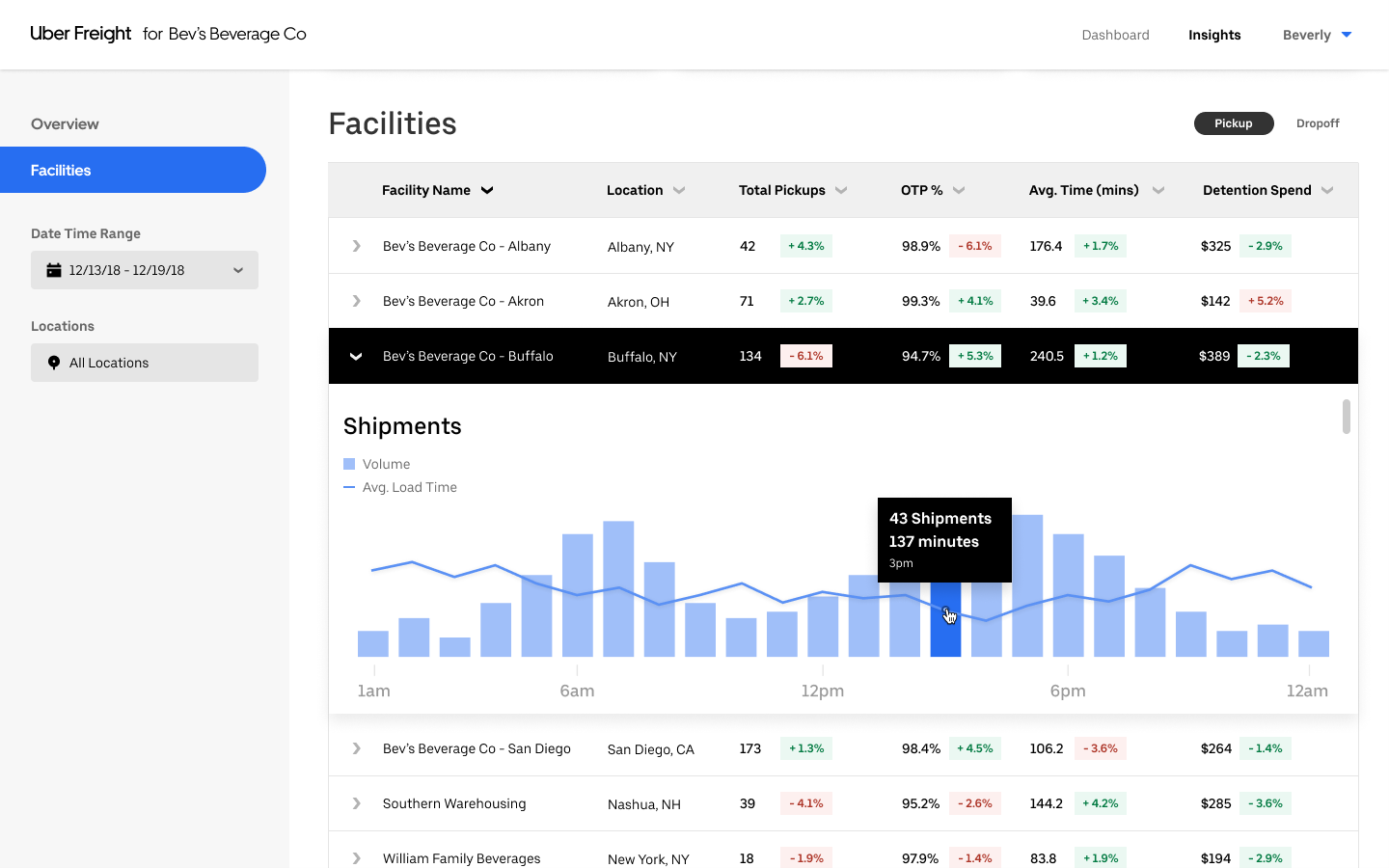Switch to Pickup view

[1234, 123]
